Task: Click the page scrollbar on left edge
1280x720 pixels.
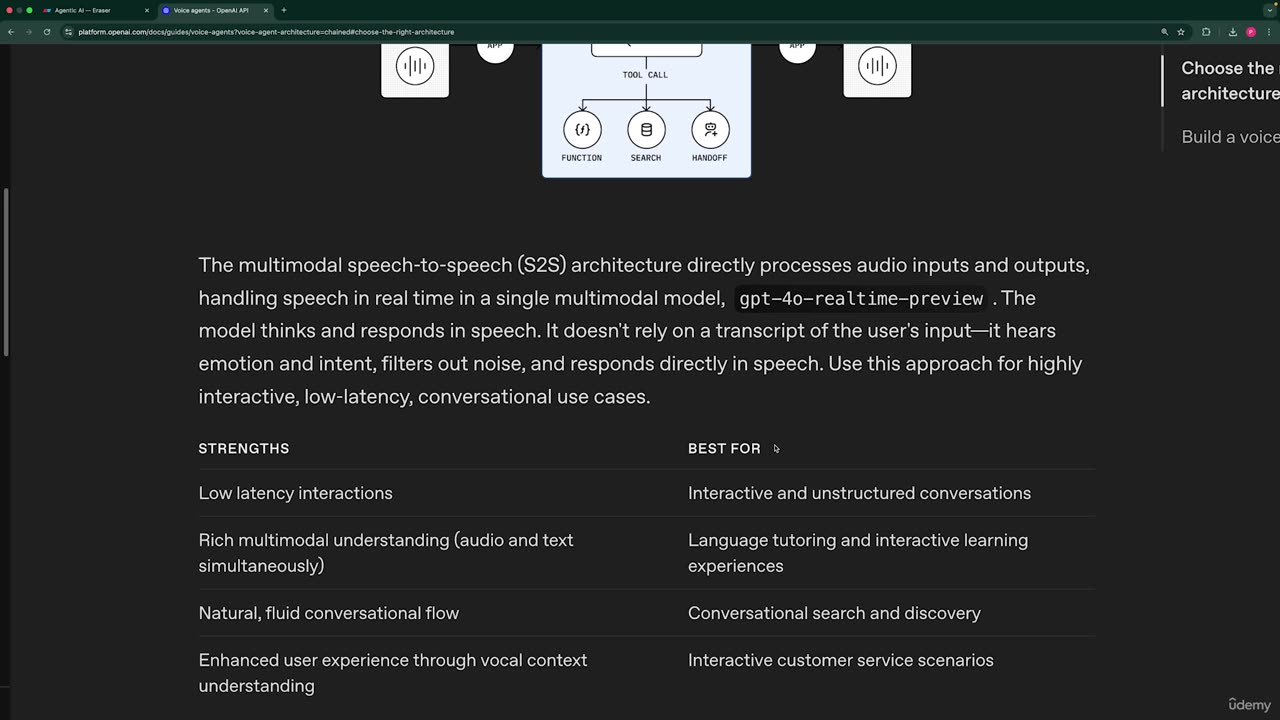Action: point(5,271)
